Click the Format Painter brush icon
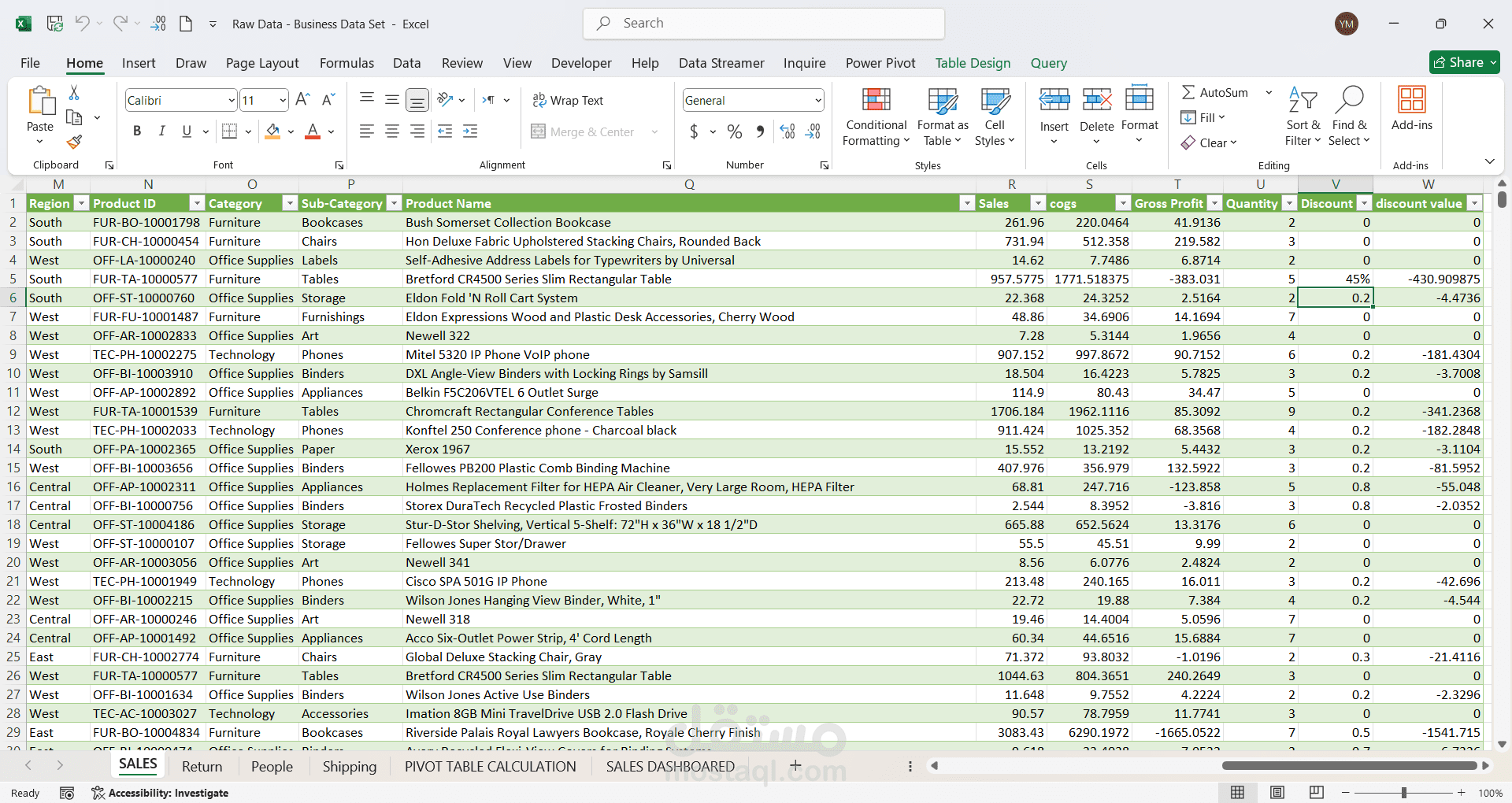 pyautogui.click(x=74, y=142)
